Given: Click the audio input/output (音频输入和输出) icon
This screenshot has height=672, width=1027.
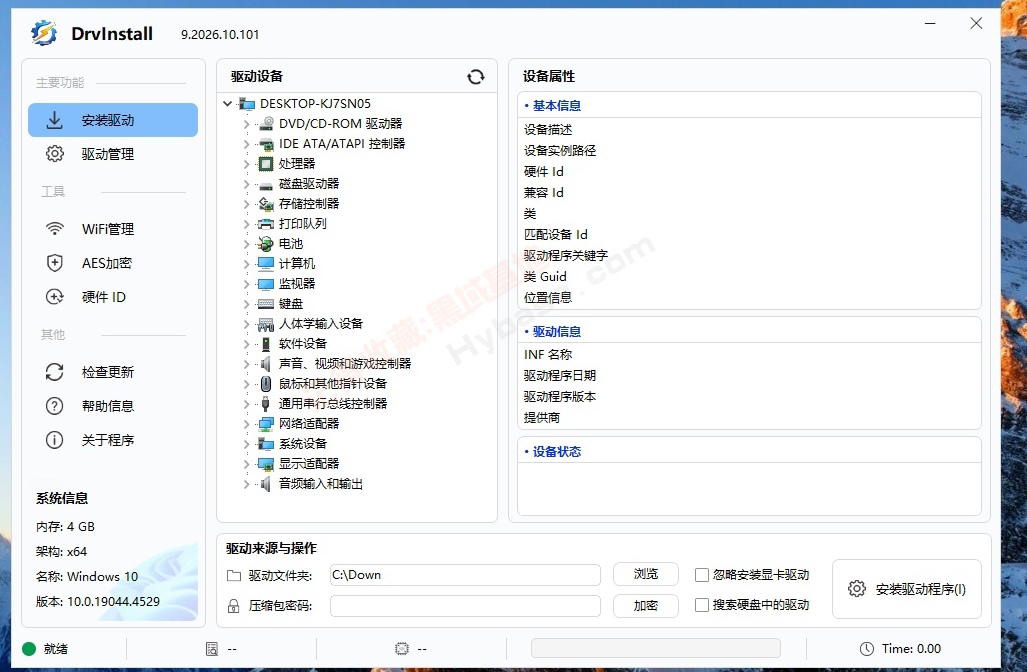Looking at the screenshot, I should [x=266, y=483].
